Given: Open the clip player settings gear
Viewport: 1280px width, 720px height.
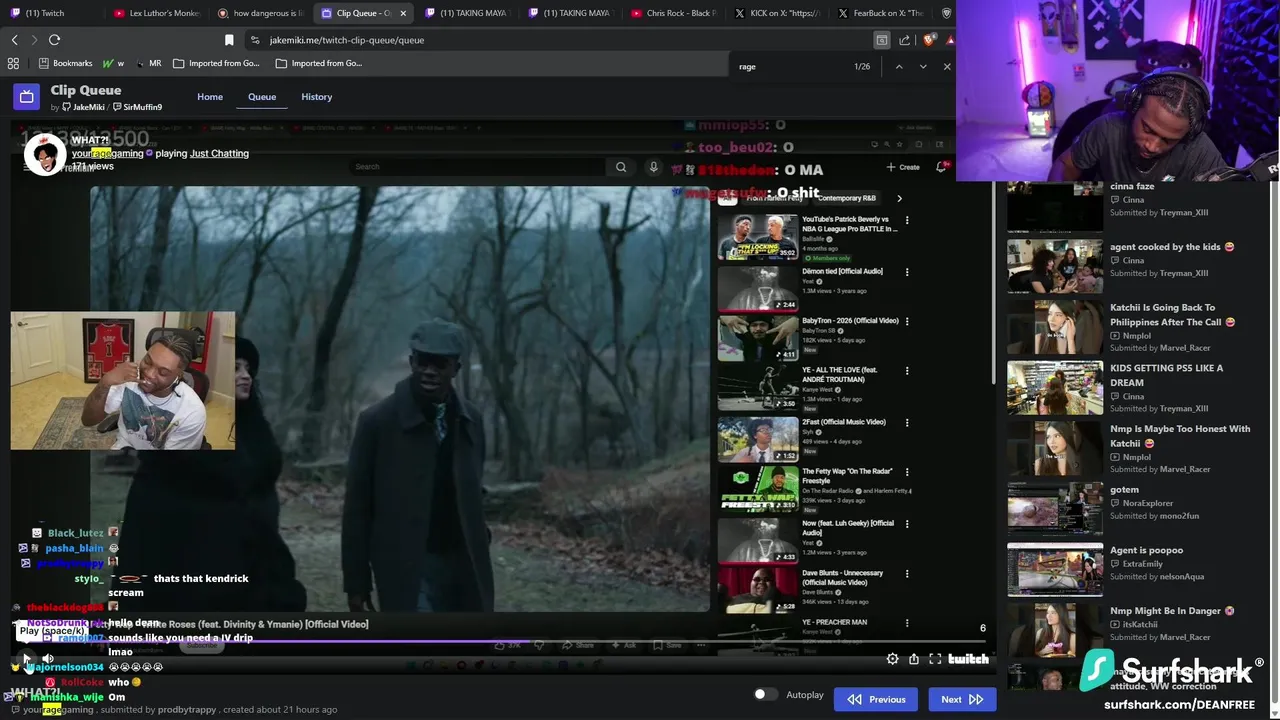Looking at the screenshot, I should [892, 659].
